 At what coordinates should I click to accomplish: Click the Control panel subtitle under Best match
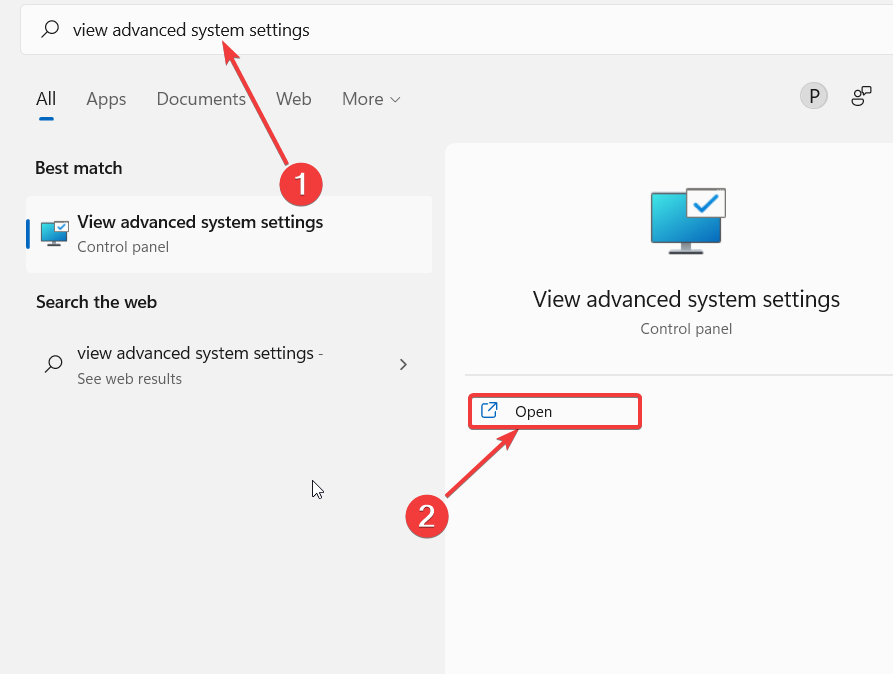click(121, 246)
